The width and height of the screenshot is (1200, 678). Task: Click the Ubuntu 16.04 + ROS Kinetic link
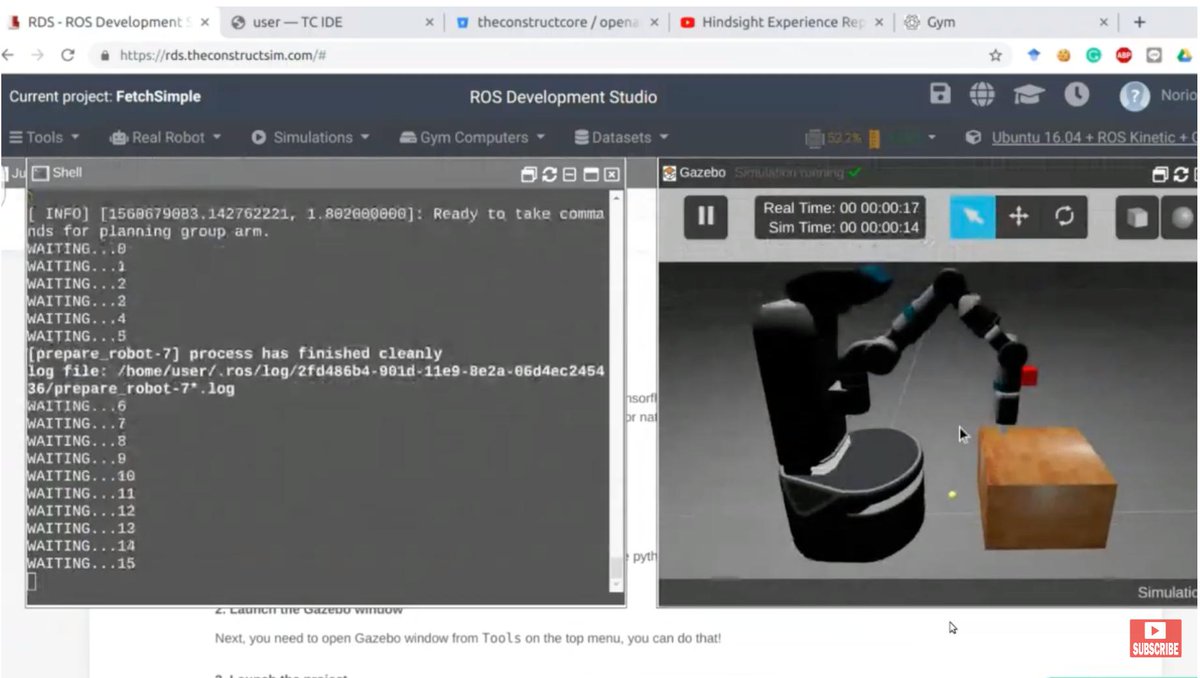[1093, 137]
